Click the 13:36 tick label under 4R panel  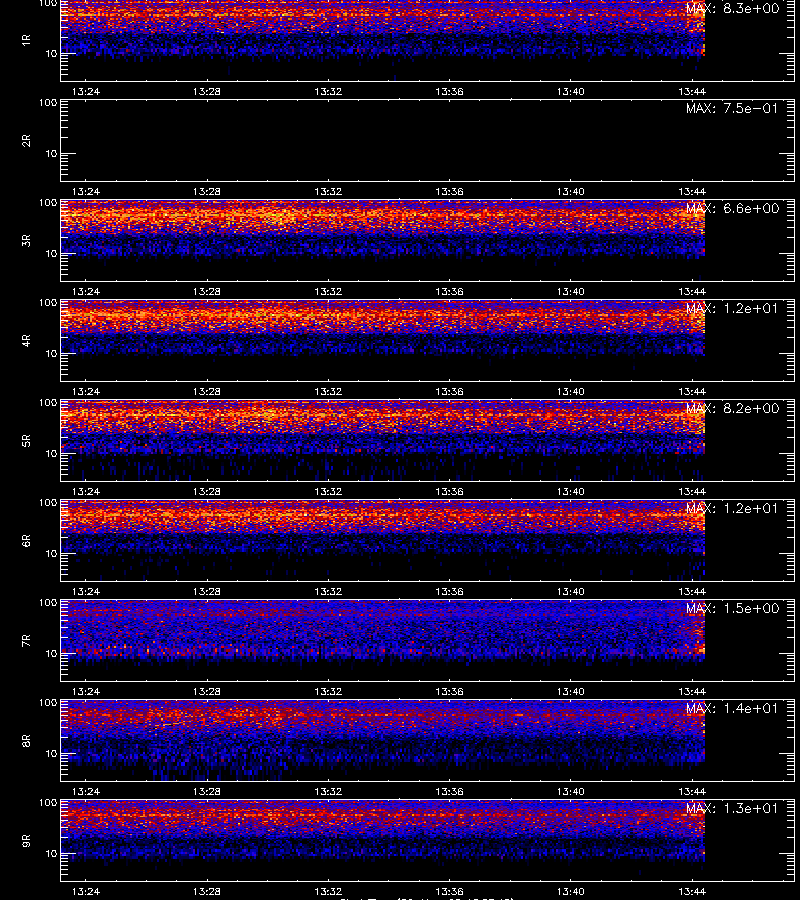click(x=449, y=391)
